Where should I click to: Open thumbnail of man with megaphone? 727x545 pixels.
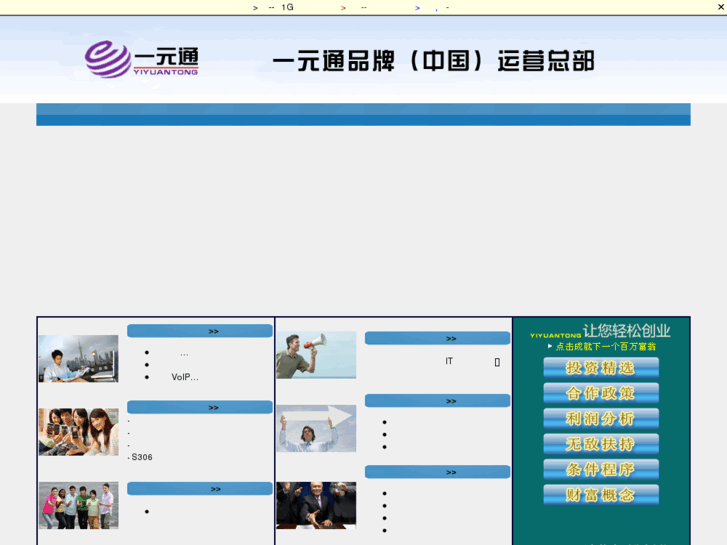click(x=316, y=355)
